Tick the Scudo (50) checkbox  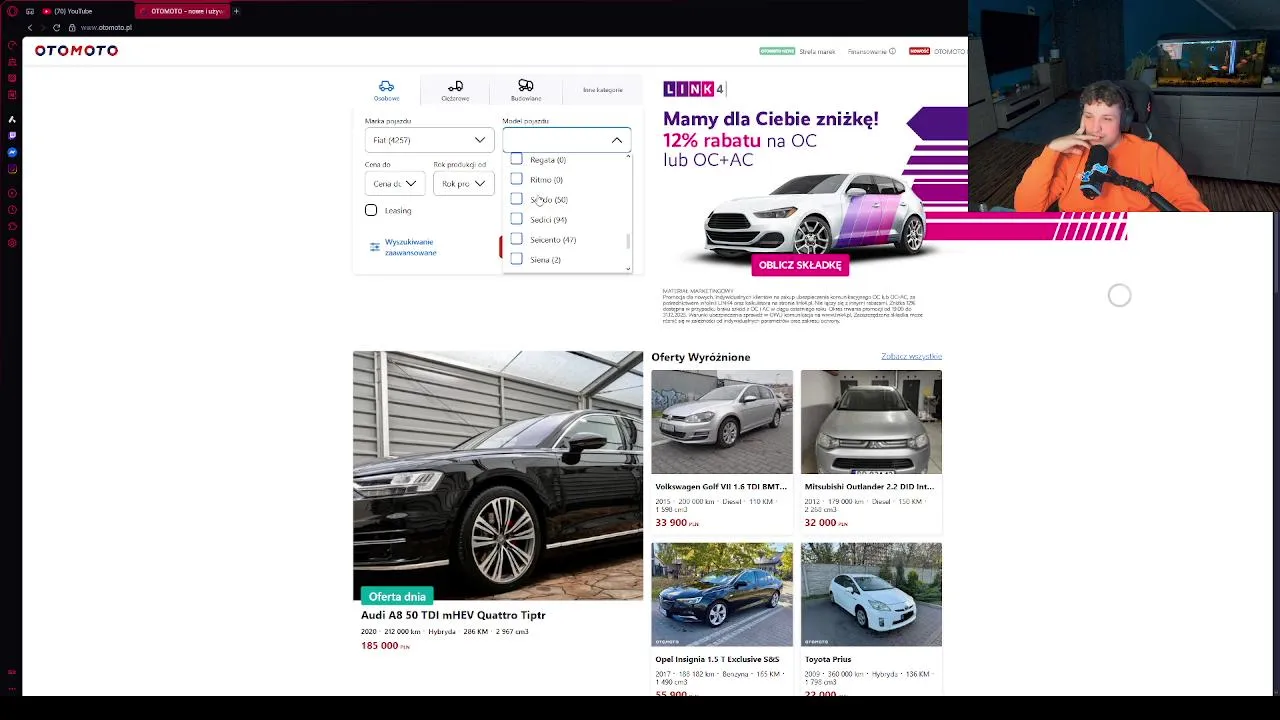(x=516, y=199)
